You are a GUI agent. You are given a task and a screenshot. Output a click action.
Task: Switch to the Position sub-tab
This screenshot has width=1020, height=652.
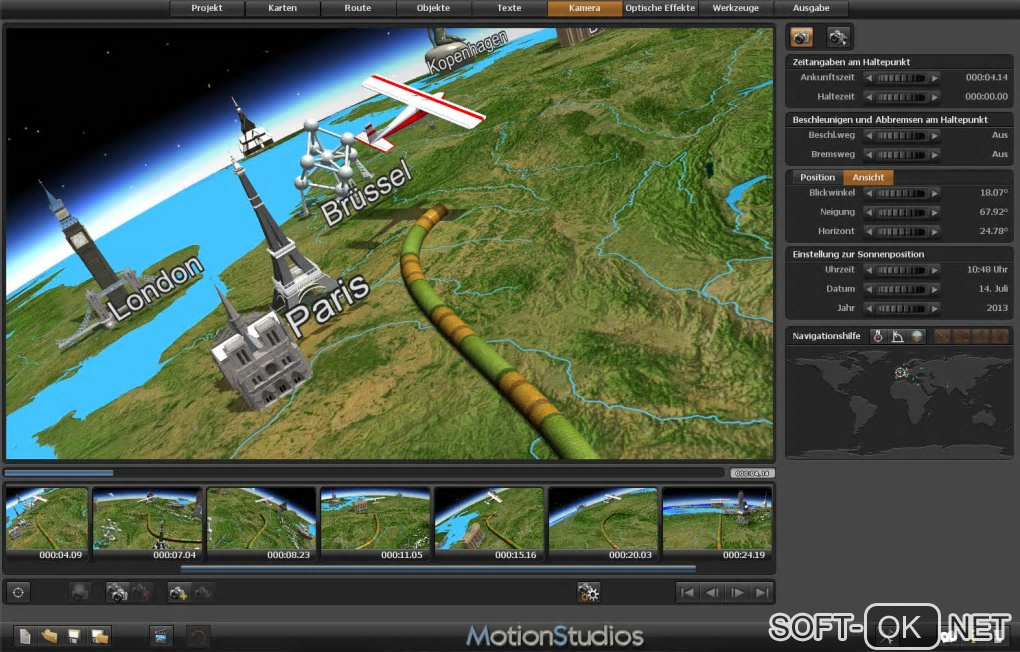click(x=817, y=177)
